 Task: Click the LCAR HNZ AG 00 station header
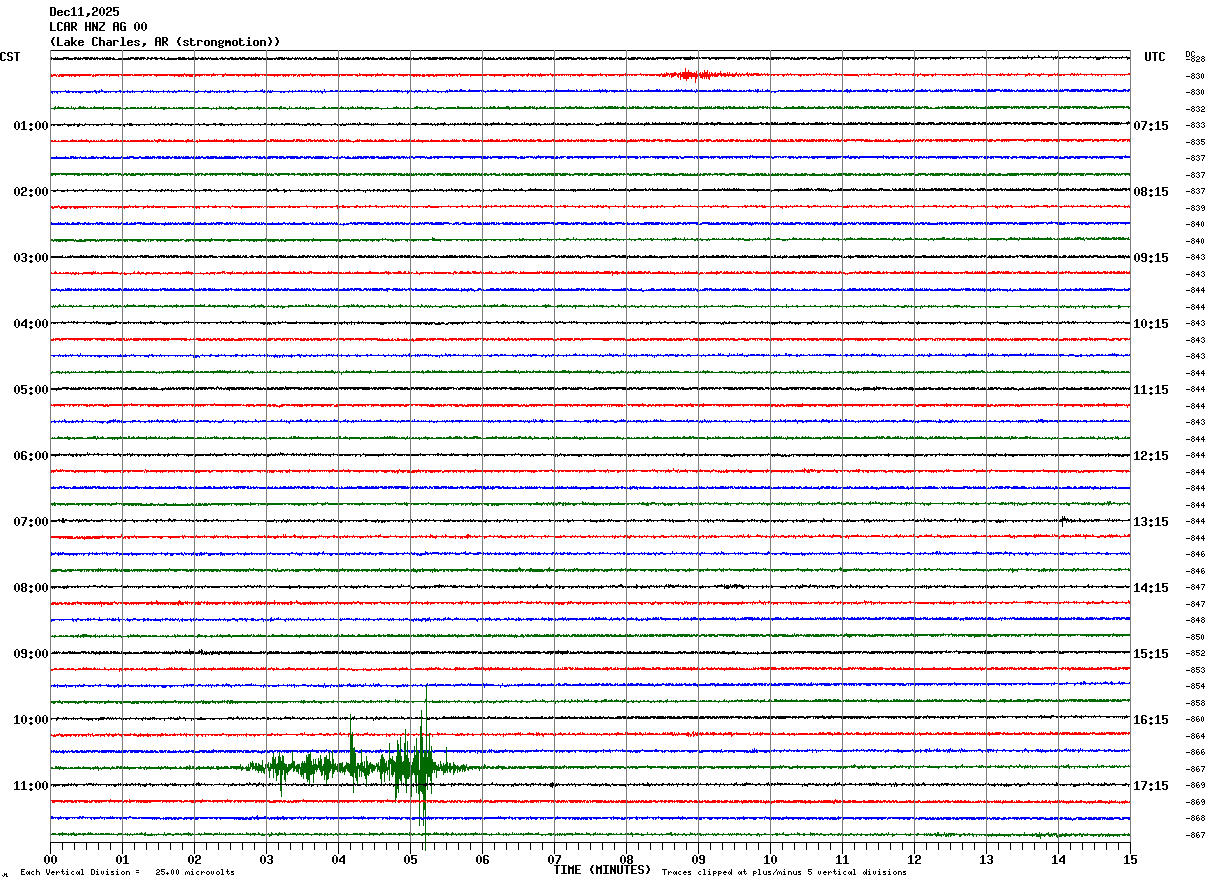click(98, 27)
